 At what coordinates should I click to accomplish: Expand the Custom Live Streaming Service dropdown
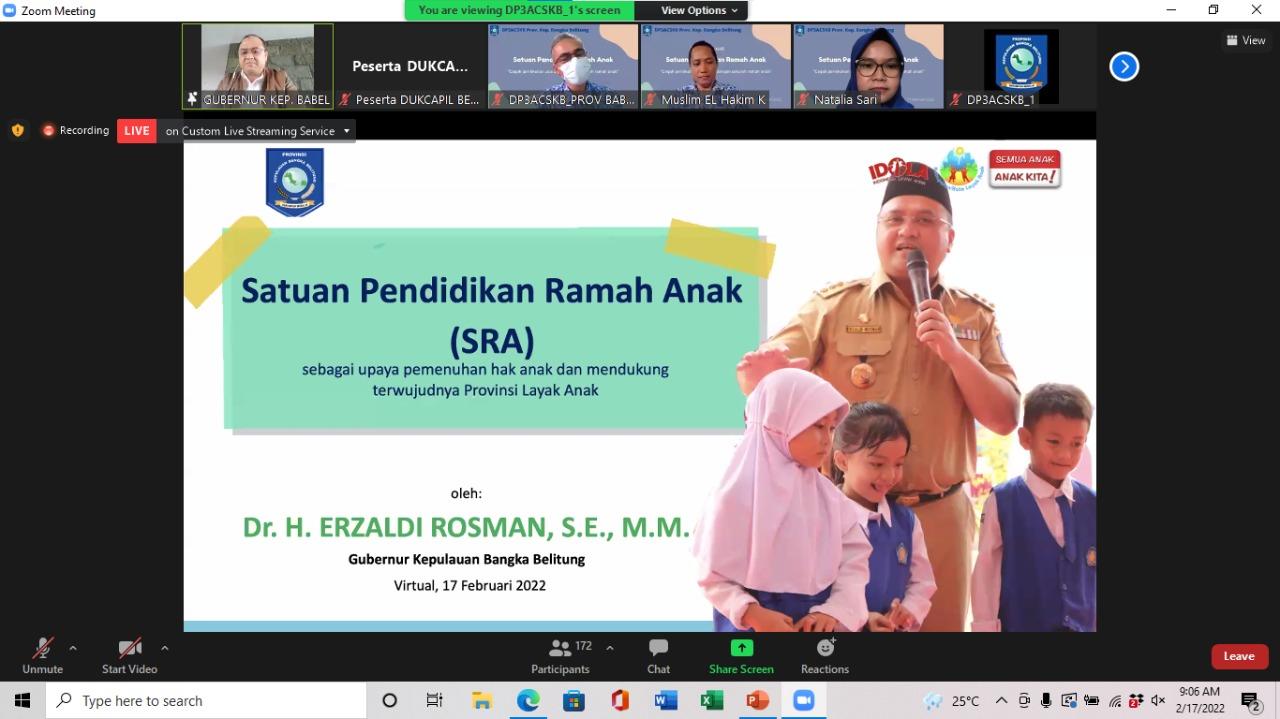[345, 130]
